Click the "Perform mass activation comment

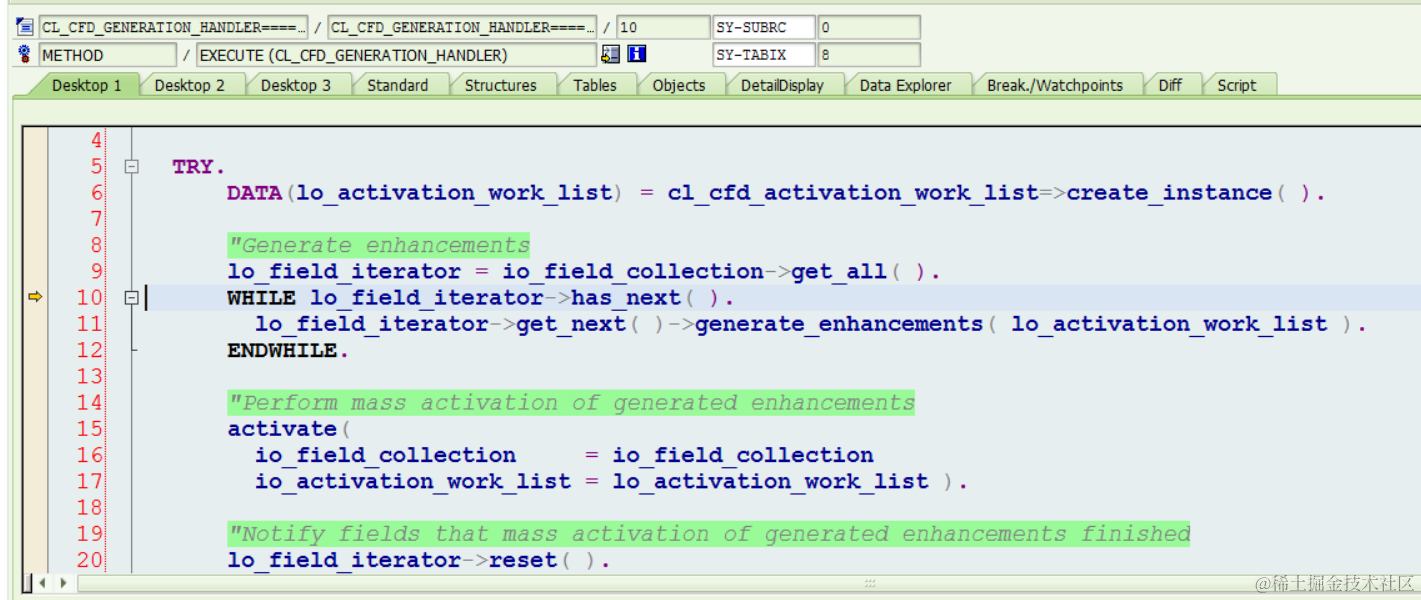pos(571,403)
